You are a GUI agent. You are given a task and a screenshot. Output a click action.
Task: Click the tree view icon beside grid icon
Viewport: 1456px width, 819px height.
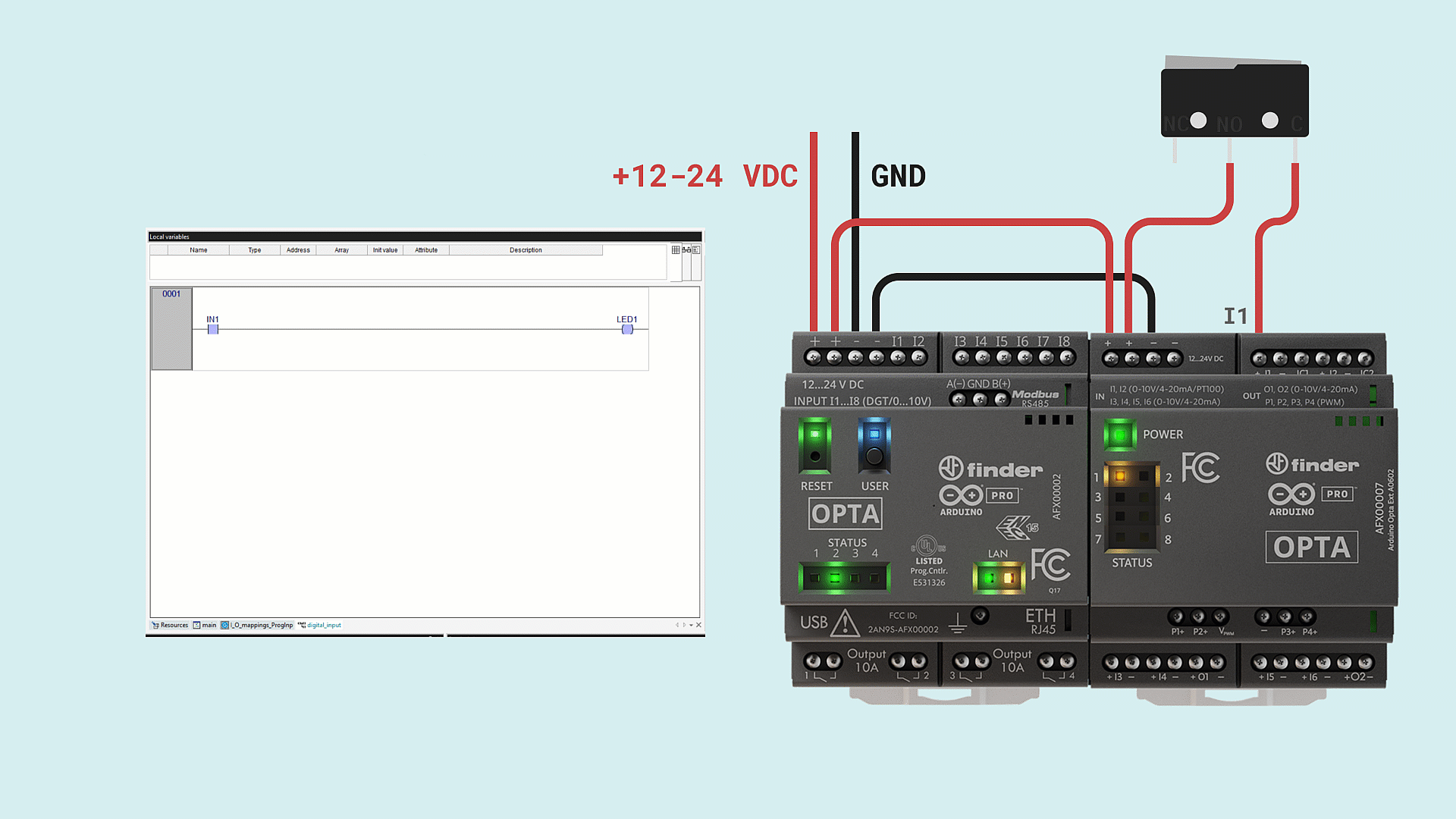click(686, 249)
